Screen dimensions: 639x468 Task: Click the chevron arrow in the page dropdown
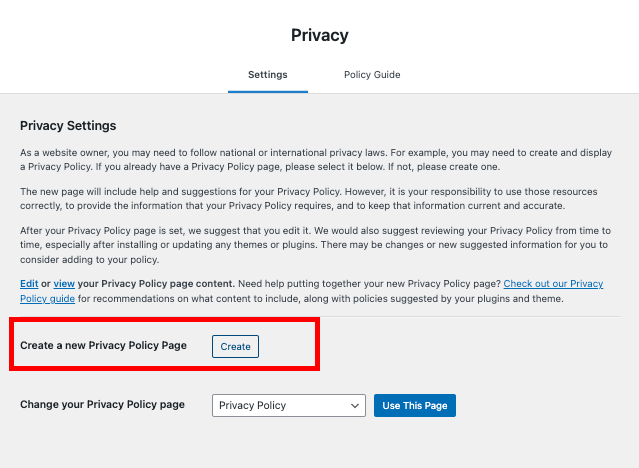coord(355,406)
